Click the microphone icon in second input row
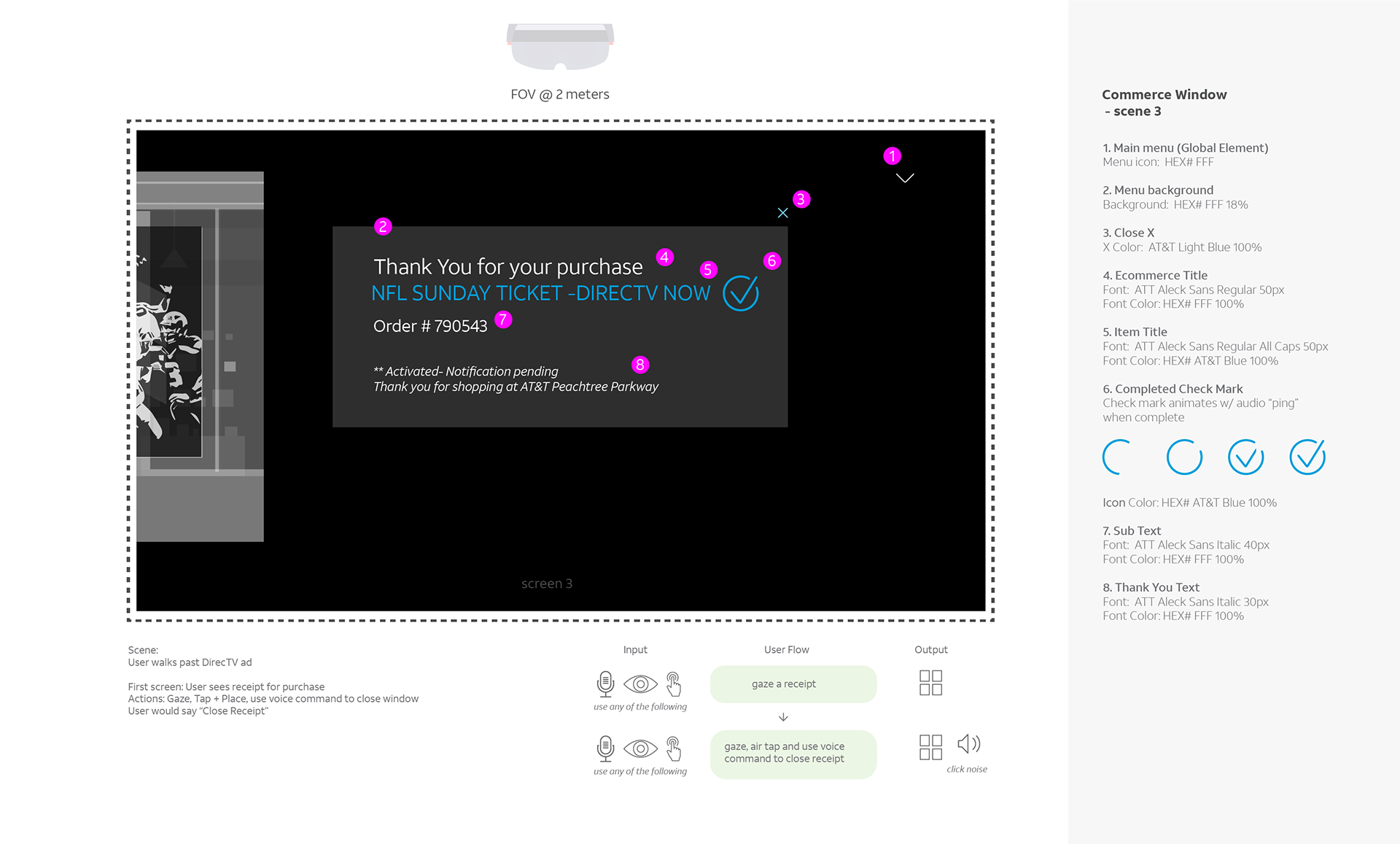The height and width of the screenshot is (844, 1400). pyautogui.click(x=605, y=748)
